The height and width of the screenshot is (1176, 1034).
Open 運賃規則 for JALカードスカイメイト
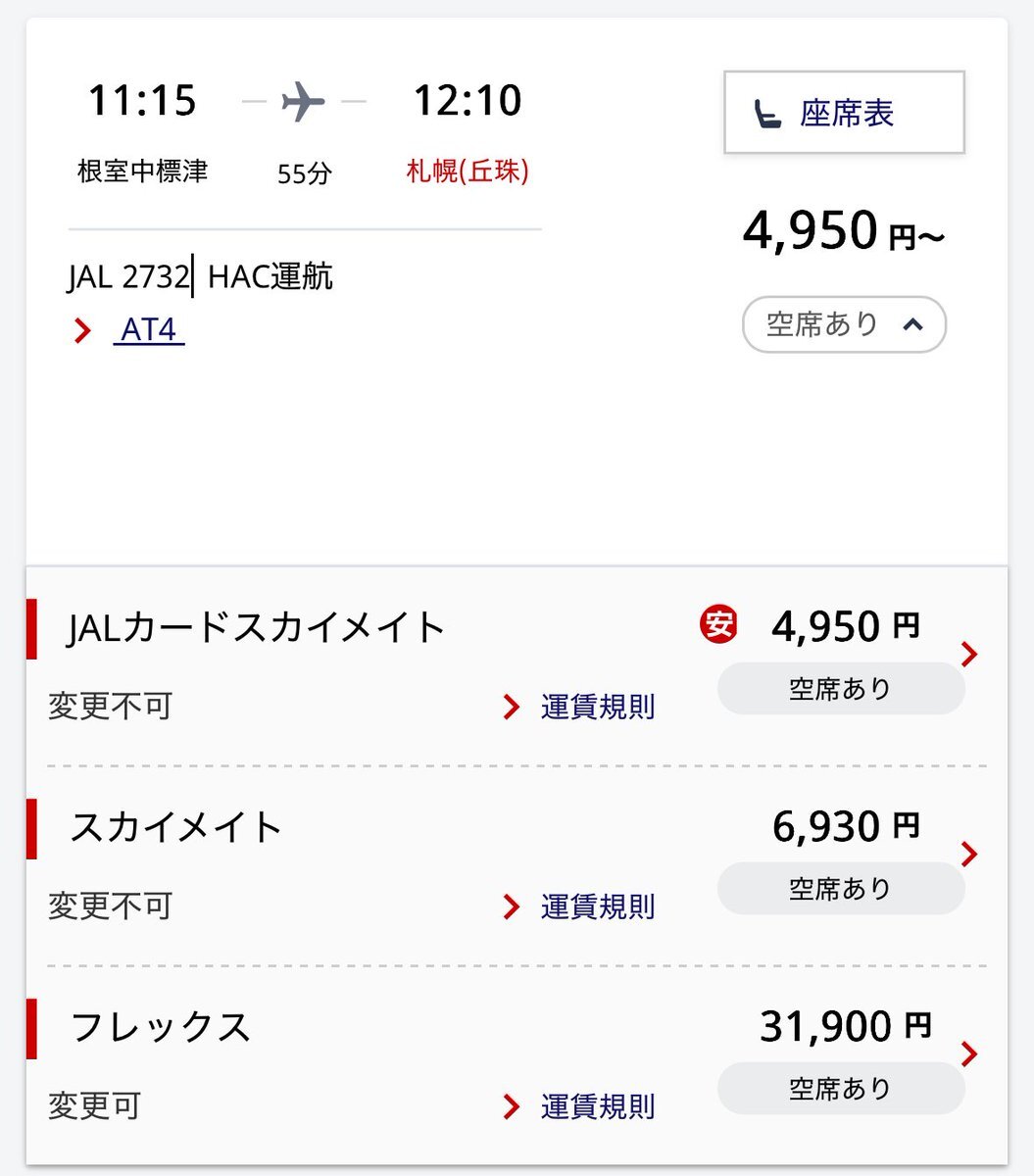pos(598,707)
